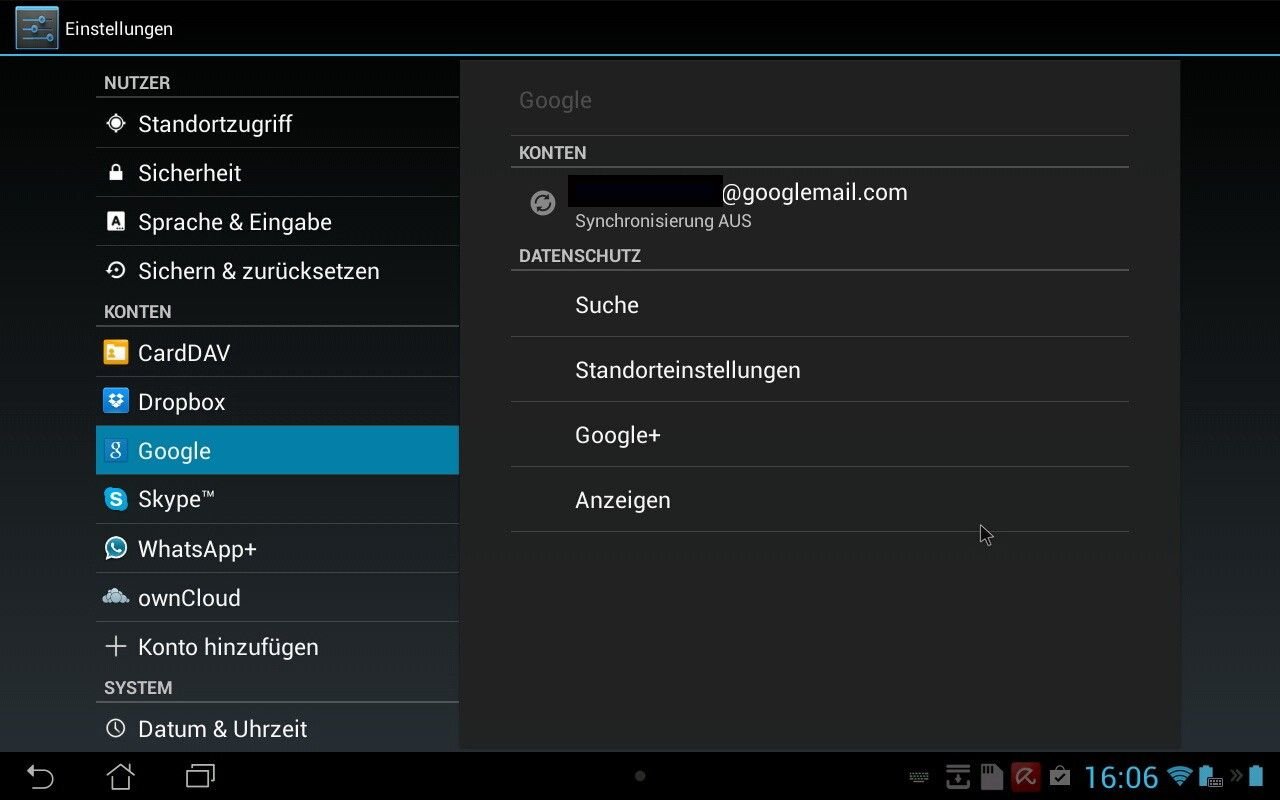Open Google+ privacy settings
Screen dimensions: 1280x800
coord(819,435)
